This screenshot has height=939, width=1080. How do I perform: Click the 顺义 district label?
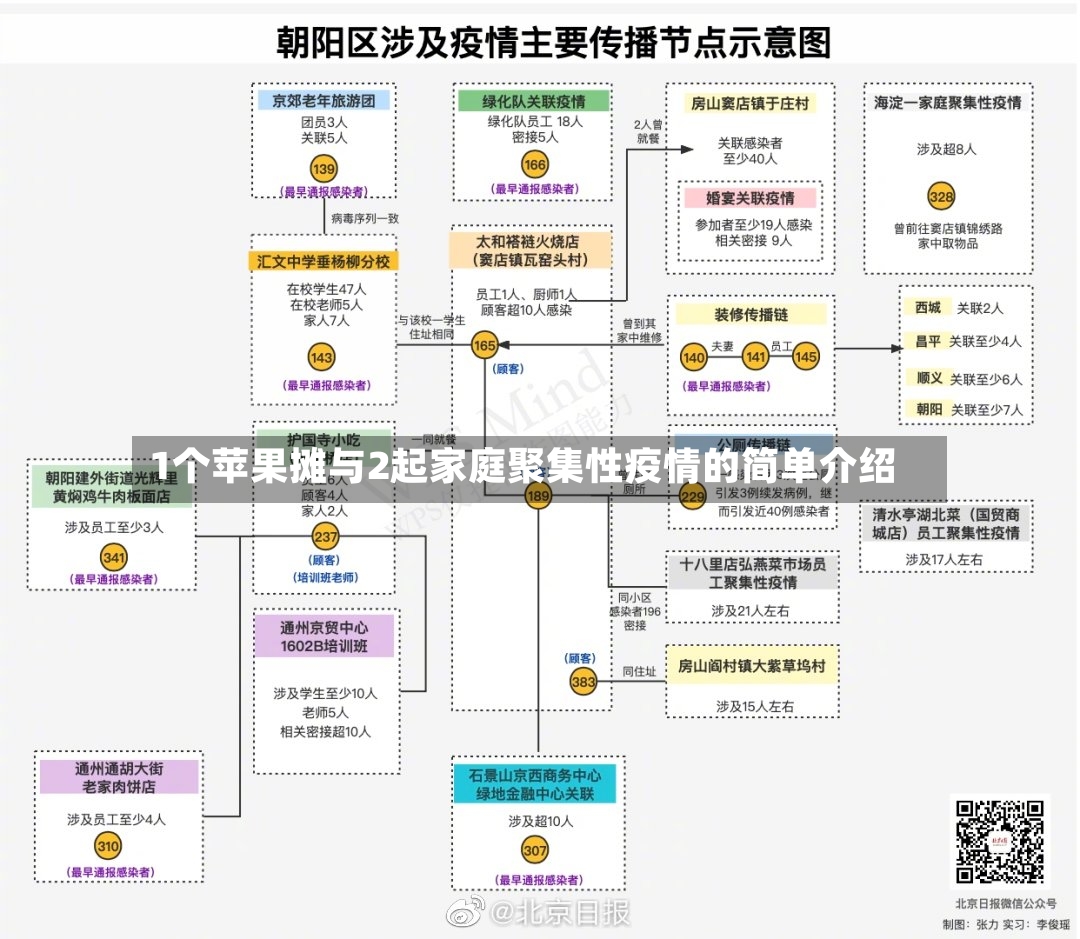point(928,378)
